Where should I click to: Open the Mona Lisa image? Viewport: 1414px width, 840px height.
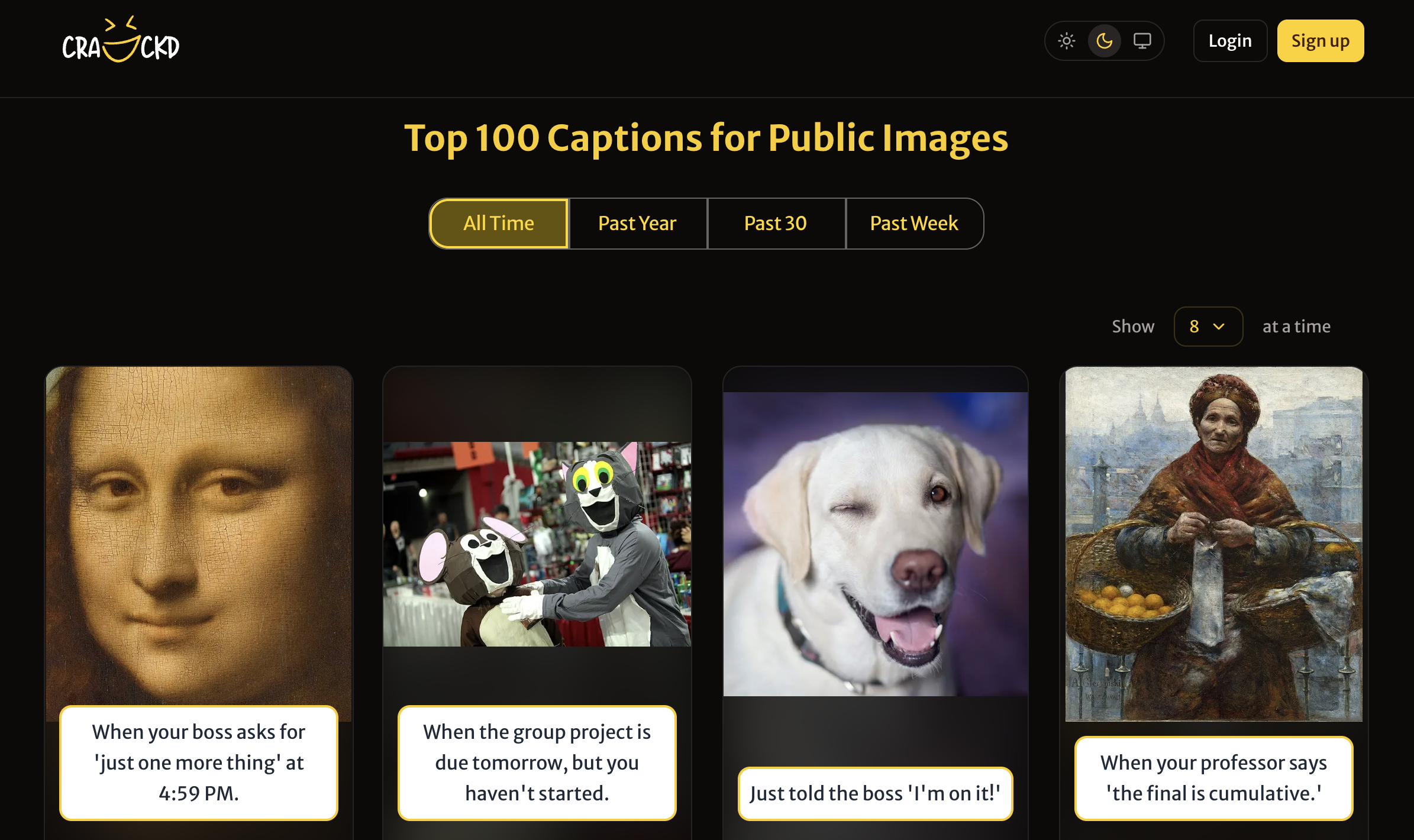click(x=199, y=532)
